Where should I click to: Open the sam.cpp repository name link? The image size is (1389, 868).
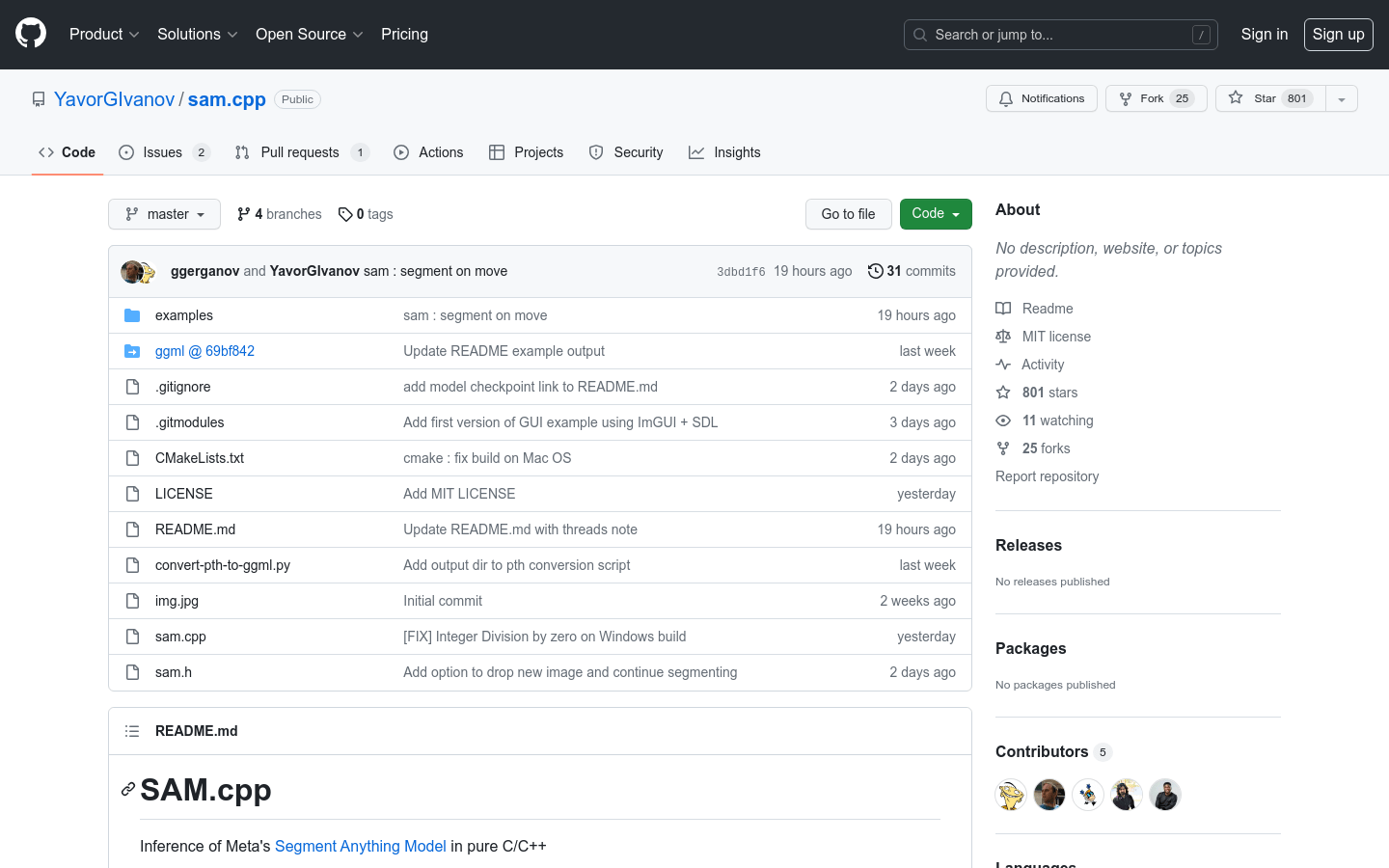(227, 99)
